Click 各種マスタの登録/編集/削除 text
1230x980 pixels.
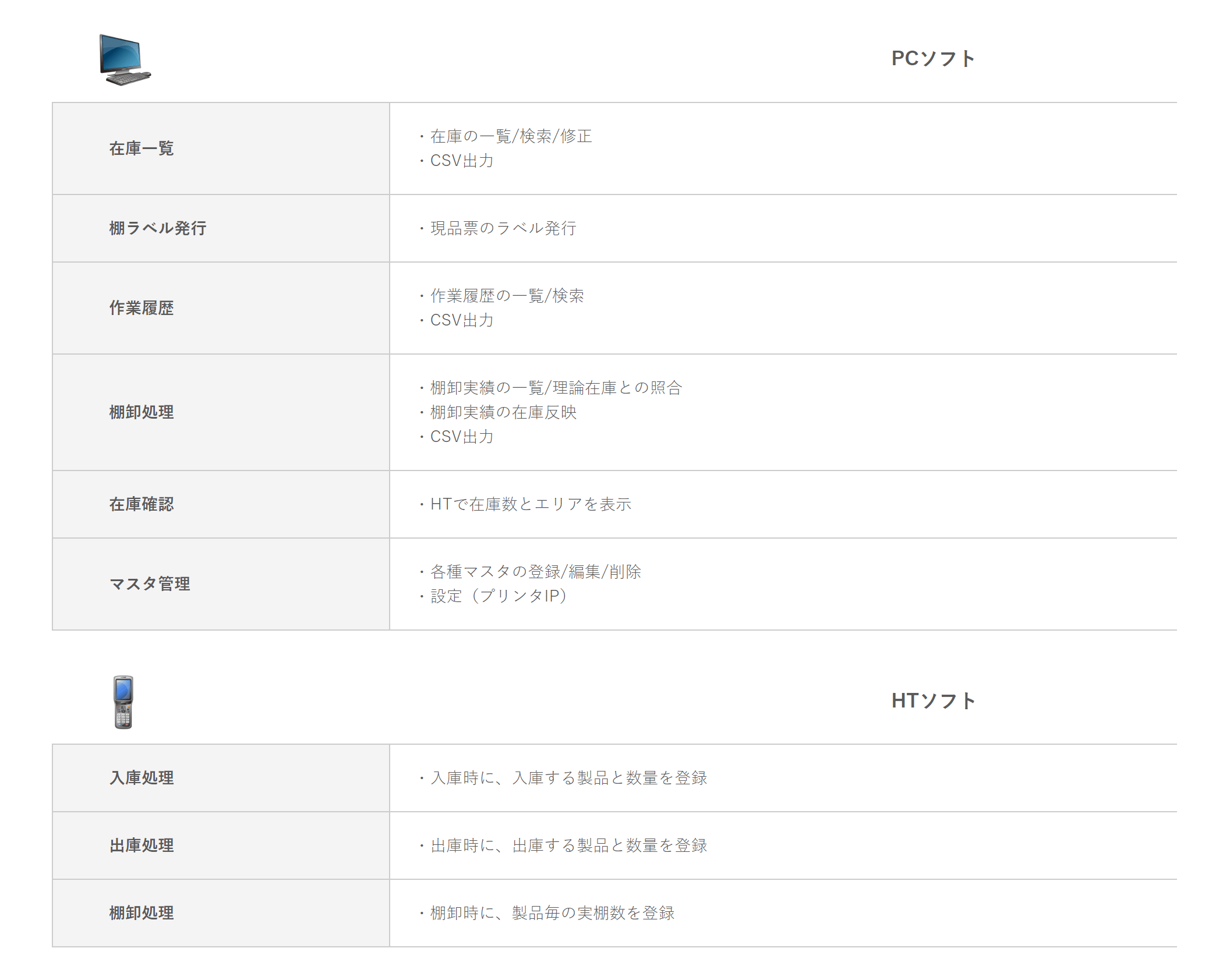(x=535, y=572)
